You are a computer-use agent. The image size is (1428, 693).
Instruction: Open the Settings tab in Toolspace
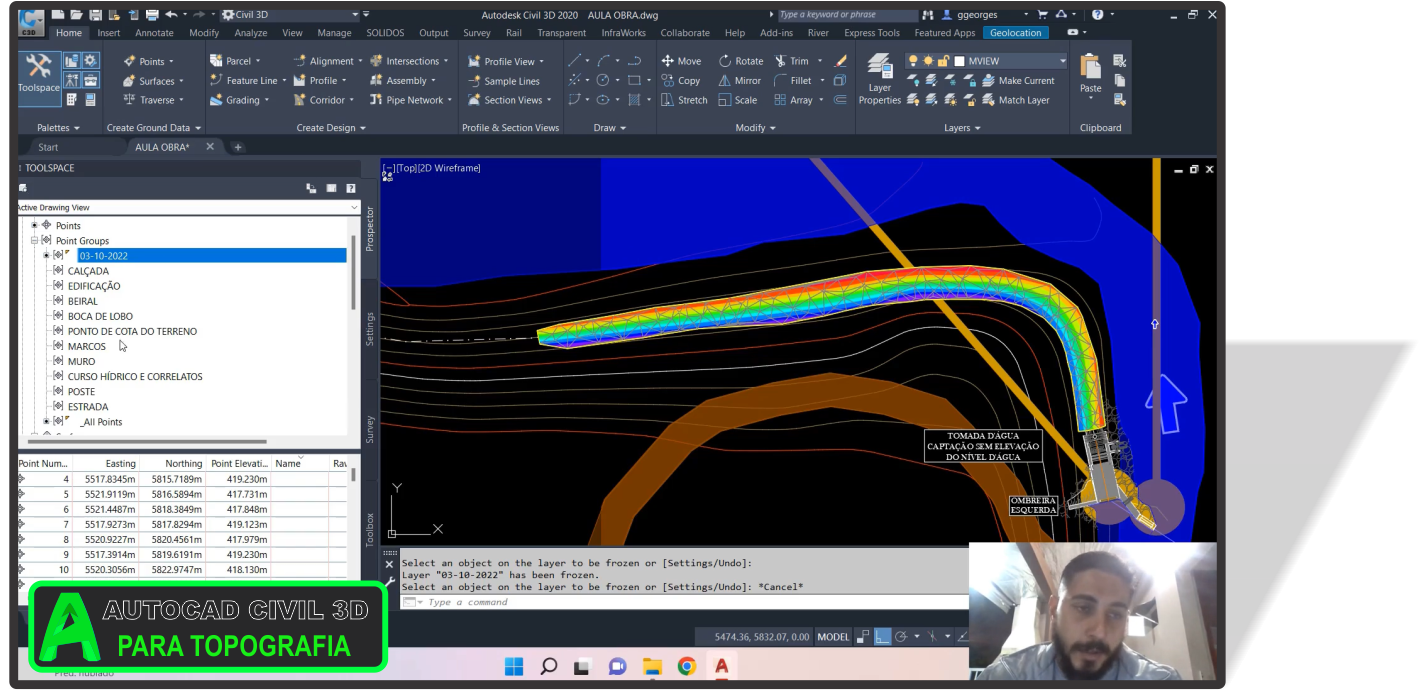(x=370, y=328)
